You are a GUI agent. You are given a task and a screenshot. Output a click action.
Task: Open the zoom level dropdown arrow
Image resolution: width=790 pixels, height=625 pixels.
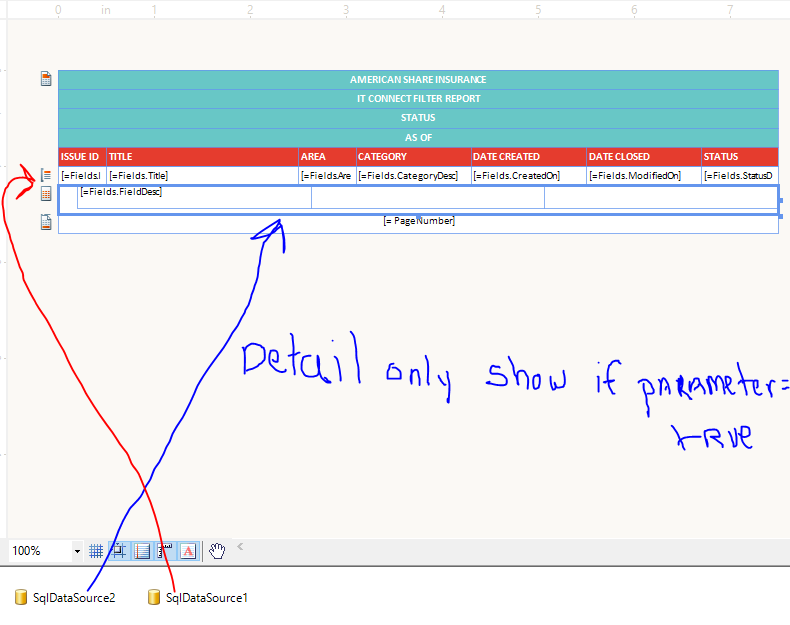click(77, 551)
